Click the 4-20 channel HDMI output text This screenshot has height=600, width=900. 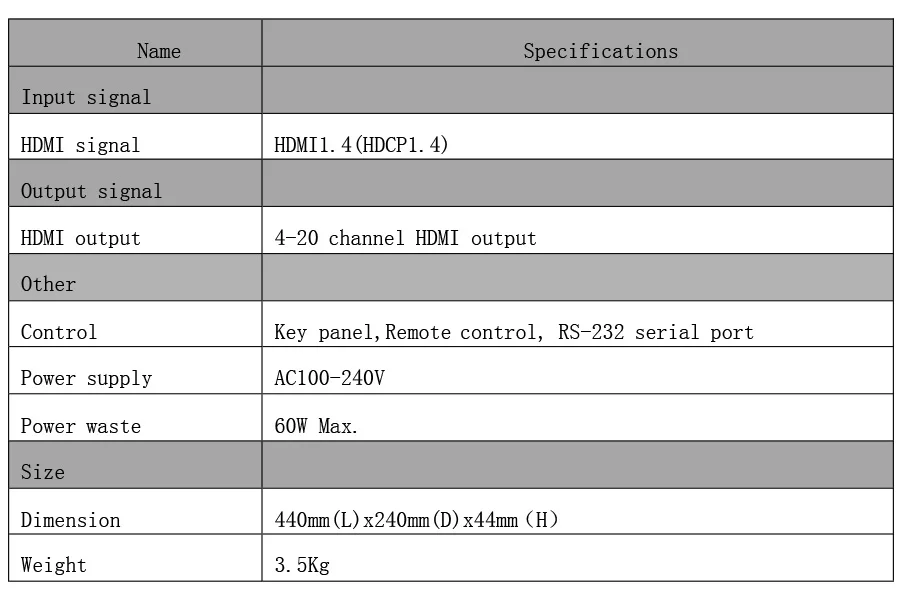(405, 238)
